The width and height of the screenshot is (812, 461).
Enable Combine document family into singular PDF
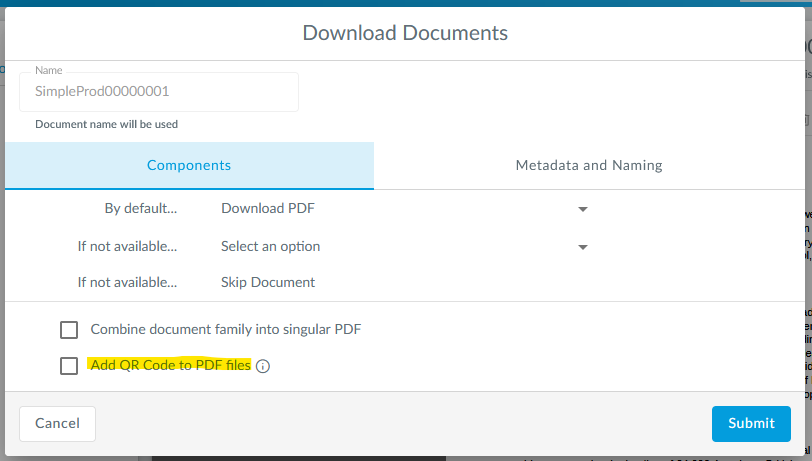pyautogui.click(x=69, y=330)
